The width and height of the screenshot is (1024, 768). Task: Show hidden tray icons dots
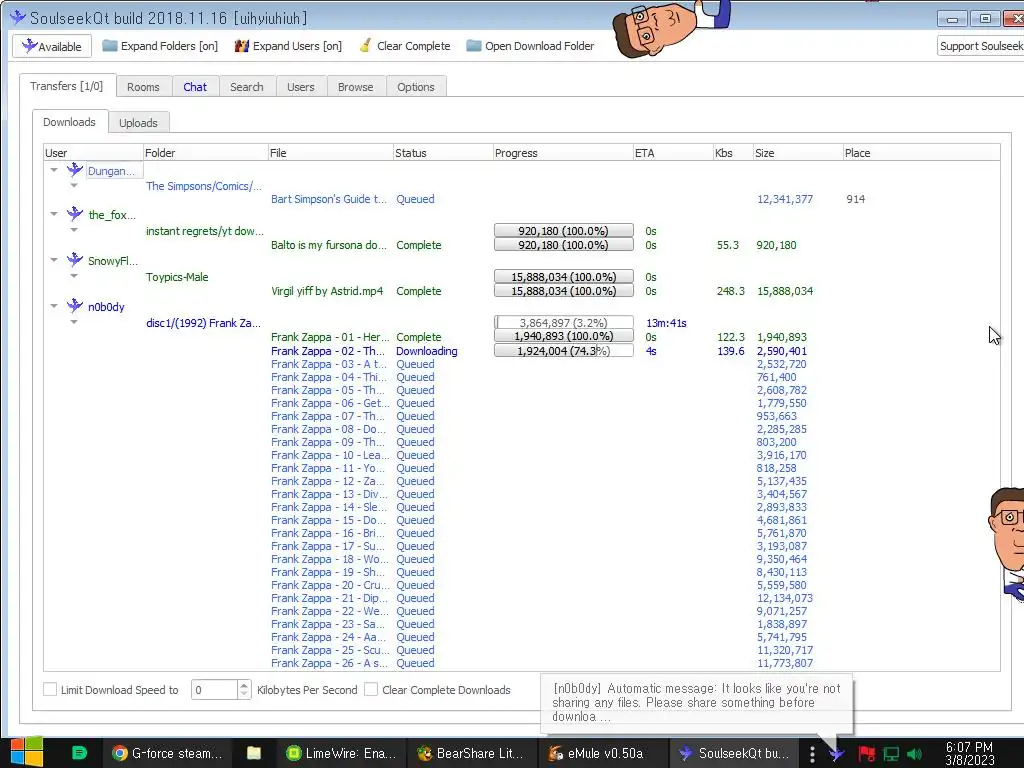click(x=812, y=754)
